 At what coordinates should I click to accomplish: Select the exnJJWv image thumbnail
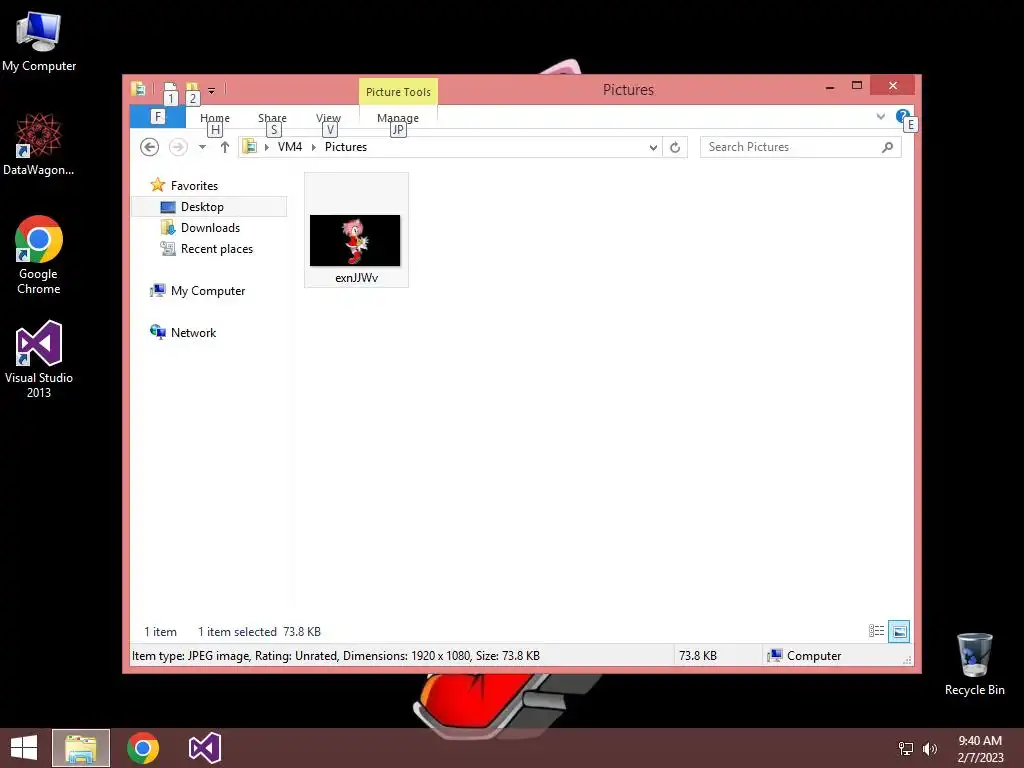(x=355, y=240)
